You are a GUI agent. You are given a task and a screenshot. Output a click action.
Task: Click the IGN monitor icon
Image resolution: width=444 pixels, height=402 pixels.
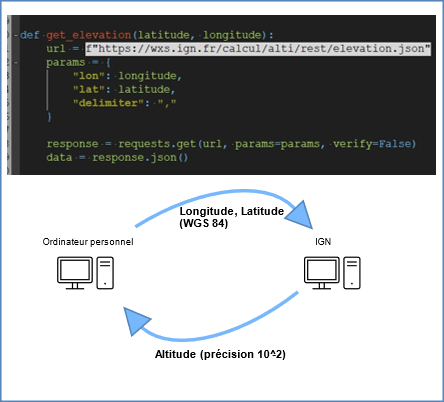click(x=322, y=273)
